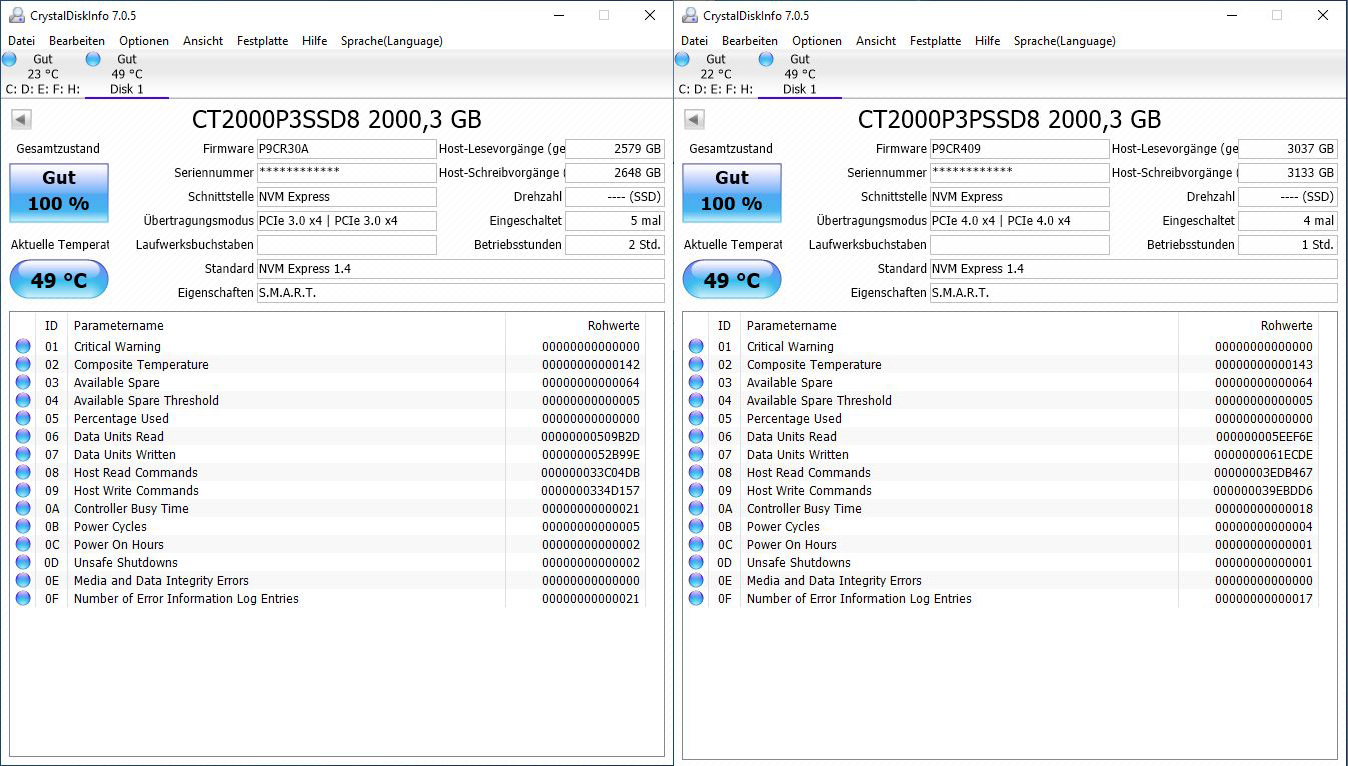Click the 49 °C temperature button in the right window
This screenshot has height=766, width=1348.
coord(731,280)
